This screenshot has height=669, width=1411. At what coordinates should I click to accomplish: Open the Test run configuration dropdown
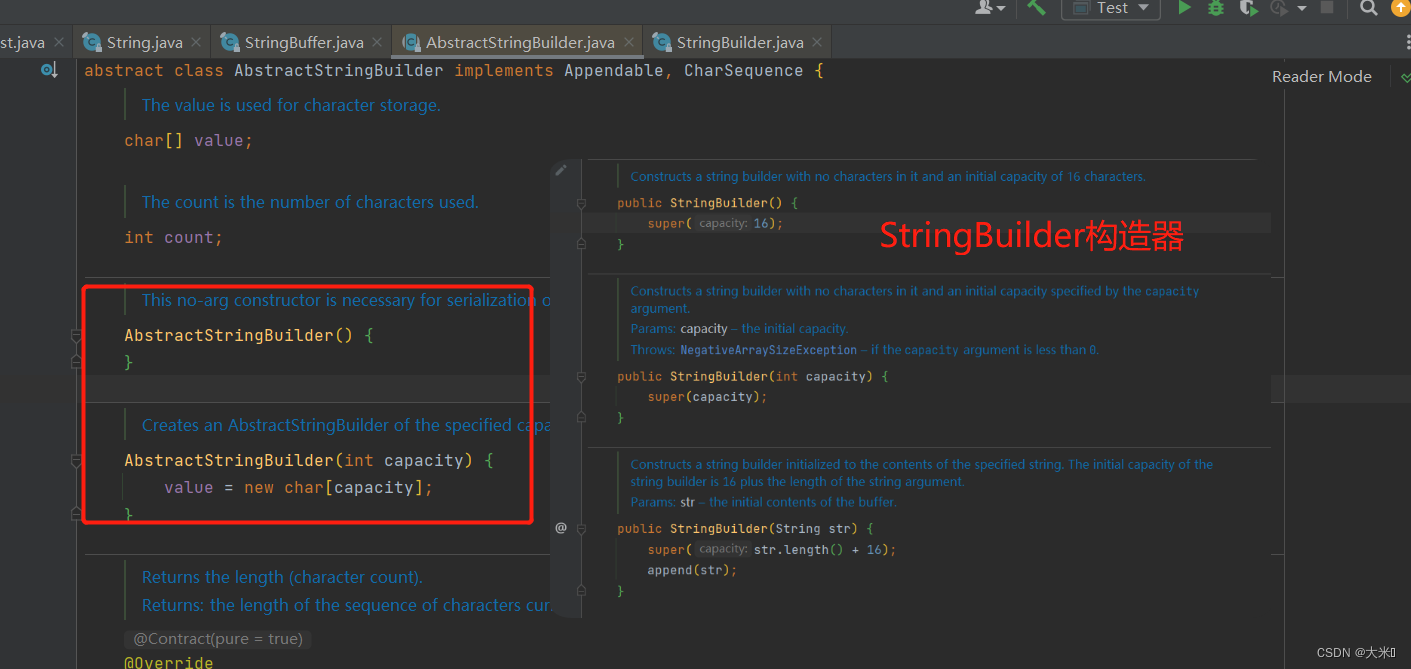[1111, 8]
